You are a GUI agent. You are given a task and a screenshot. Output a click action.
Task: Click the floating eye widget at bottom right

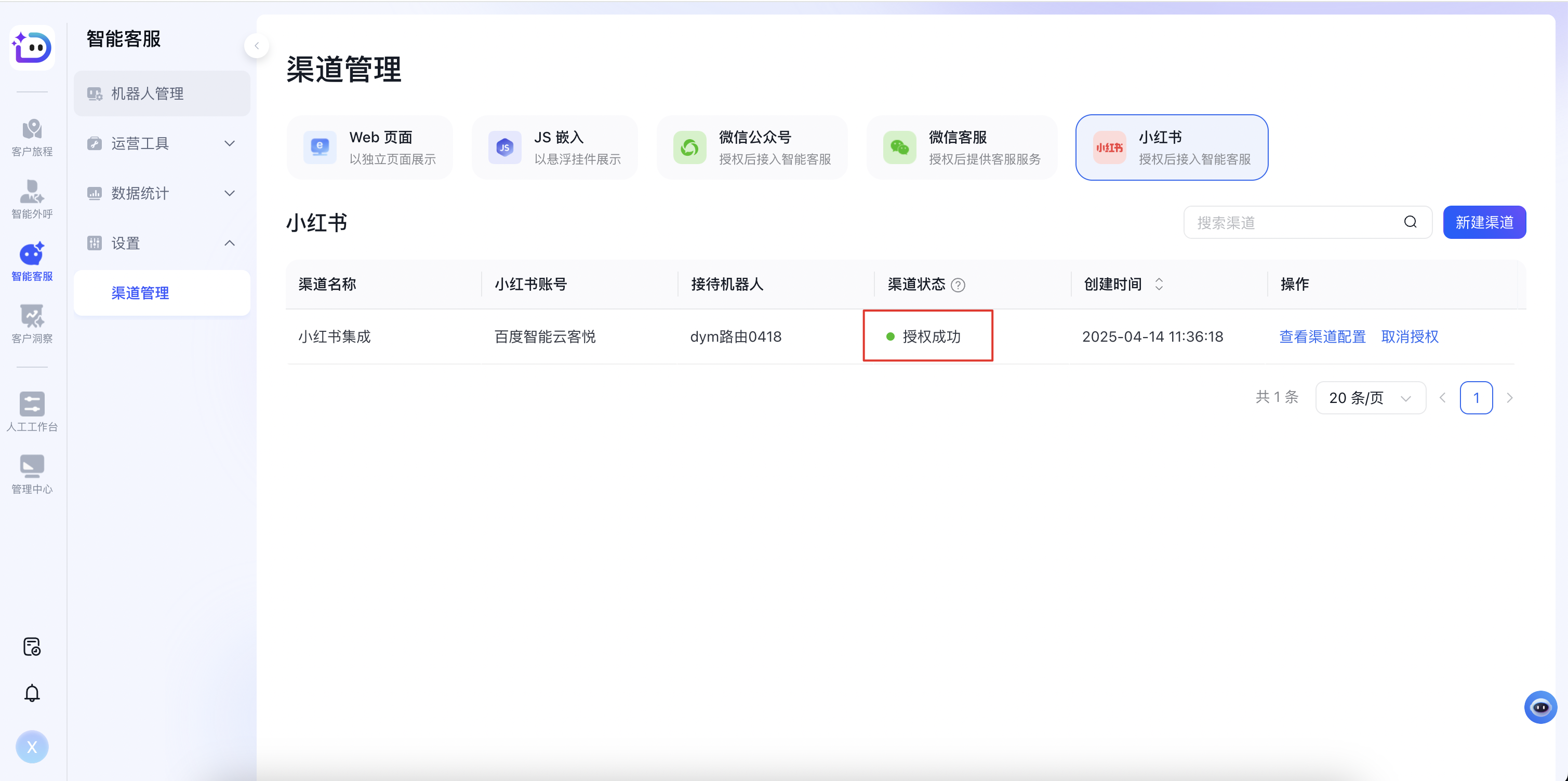point(1541,707)
